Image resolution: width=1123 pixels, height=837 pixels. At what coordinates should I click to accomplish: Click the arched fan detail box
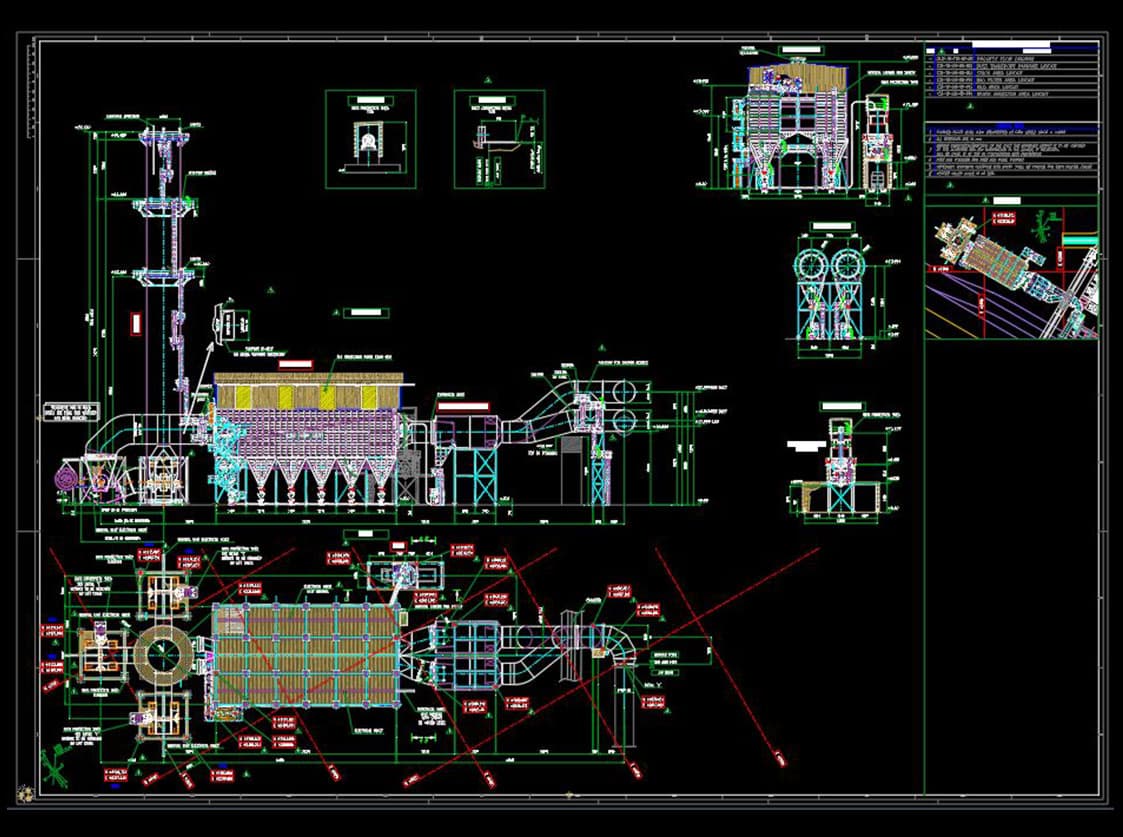click(x=369, y=139)
